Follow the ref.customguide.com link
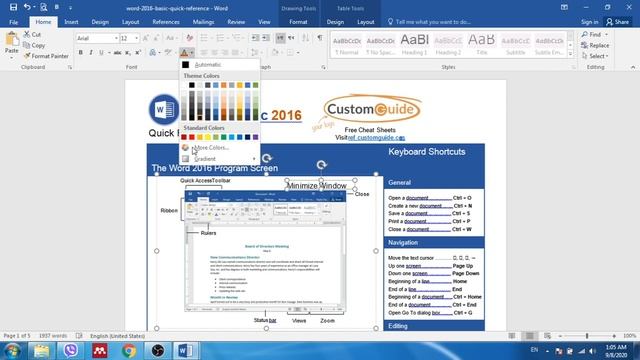The image size is (640, 360). [376, 138]
